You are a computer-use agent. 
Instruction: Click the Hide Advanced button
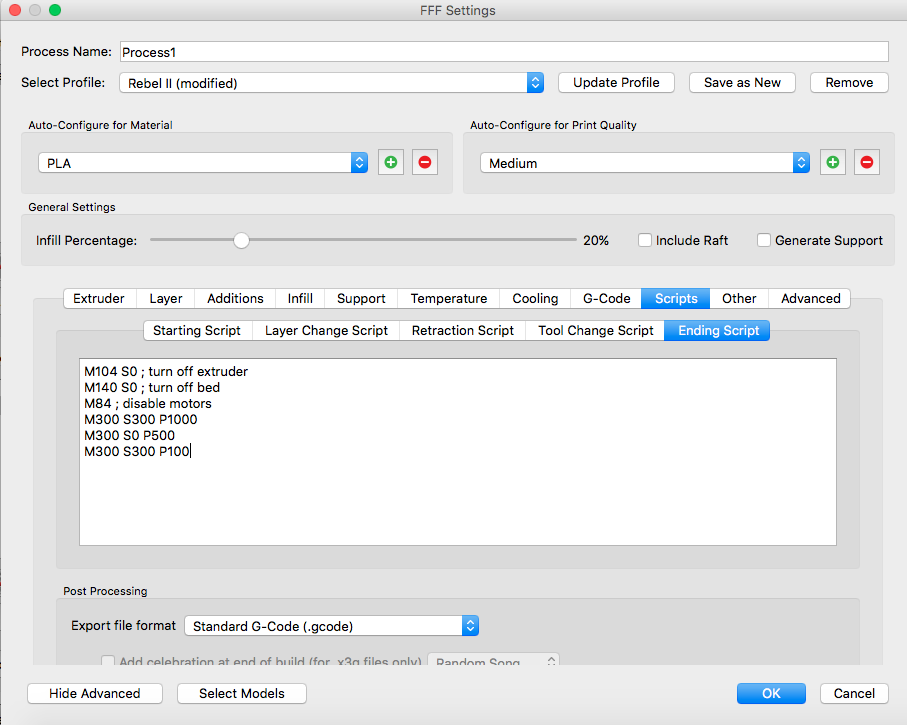[95, 693]
